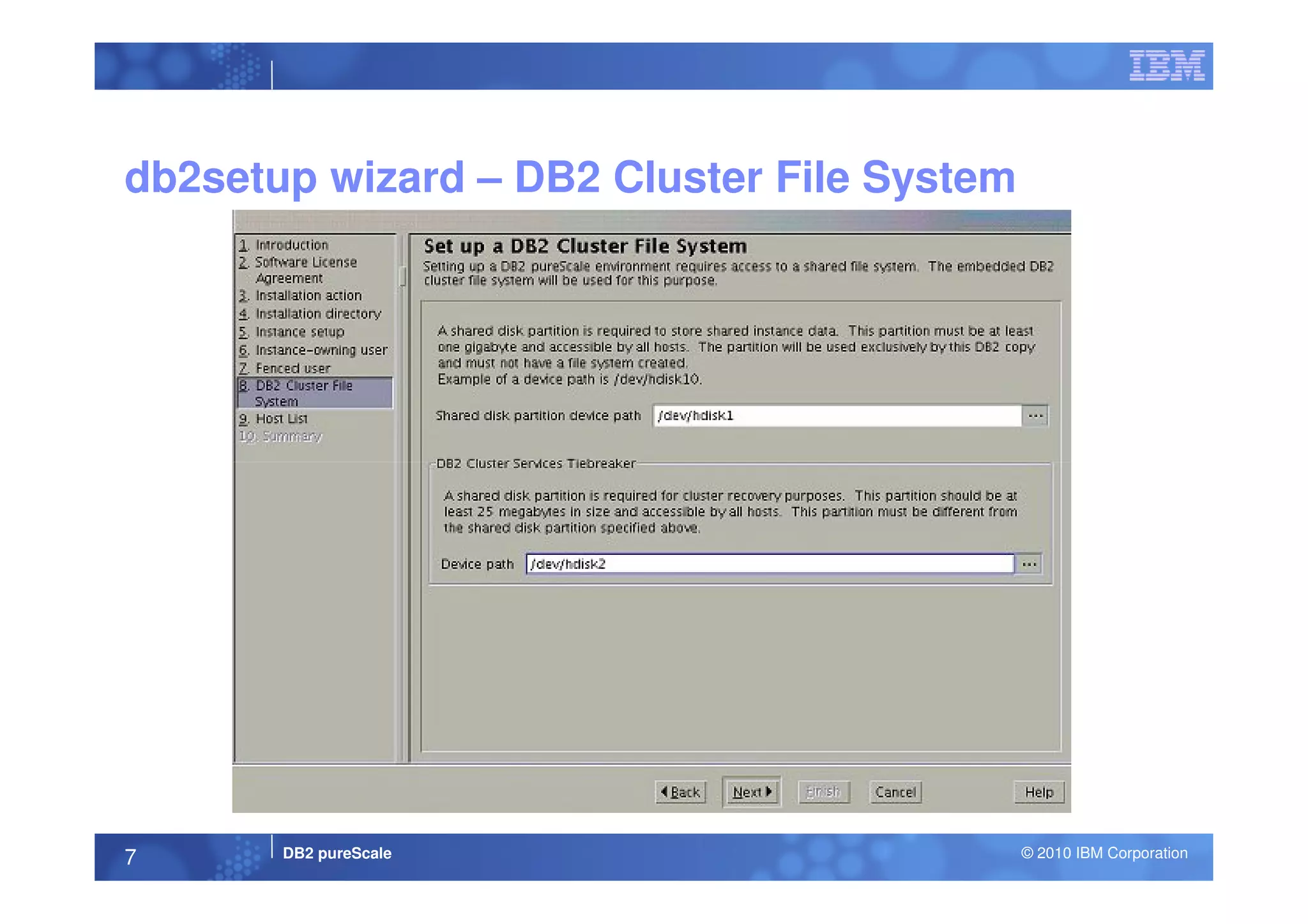1308x924 pixels.
Task: Open the Help button
Action: [1039, 792]
